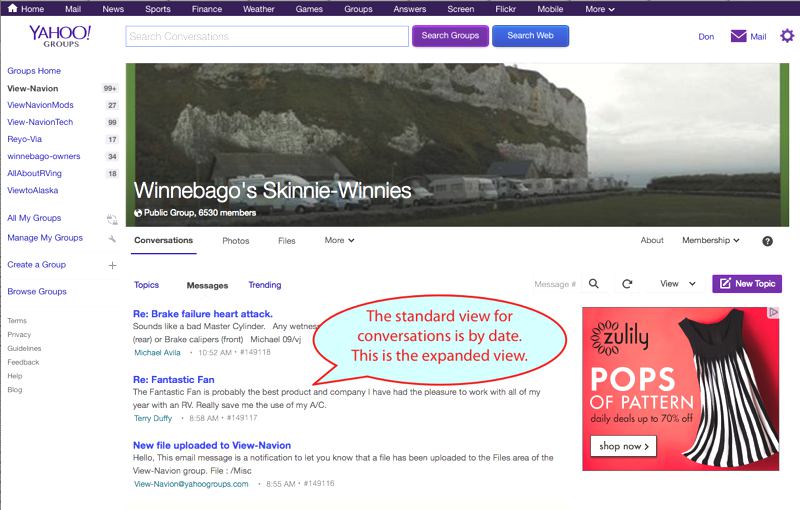Click the plus icon beside Create a Group
This screenshot has height=510, width=800.
point(112,265)
